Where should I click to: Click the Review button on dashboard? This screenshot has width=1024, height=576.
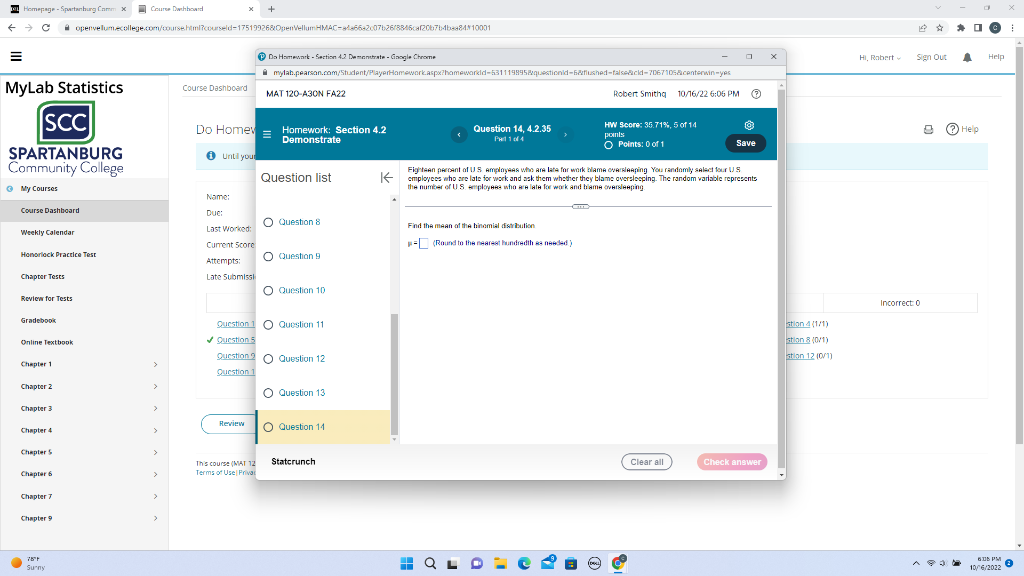point(231,424)
